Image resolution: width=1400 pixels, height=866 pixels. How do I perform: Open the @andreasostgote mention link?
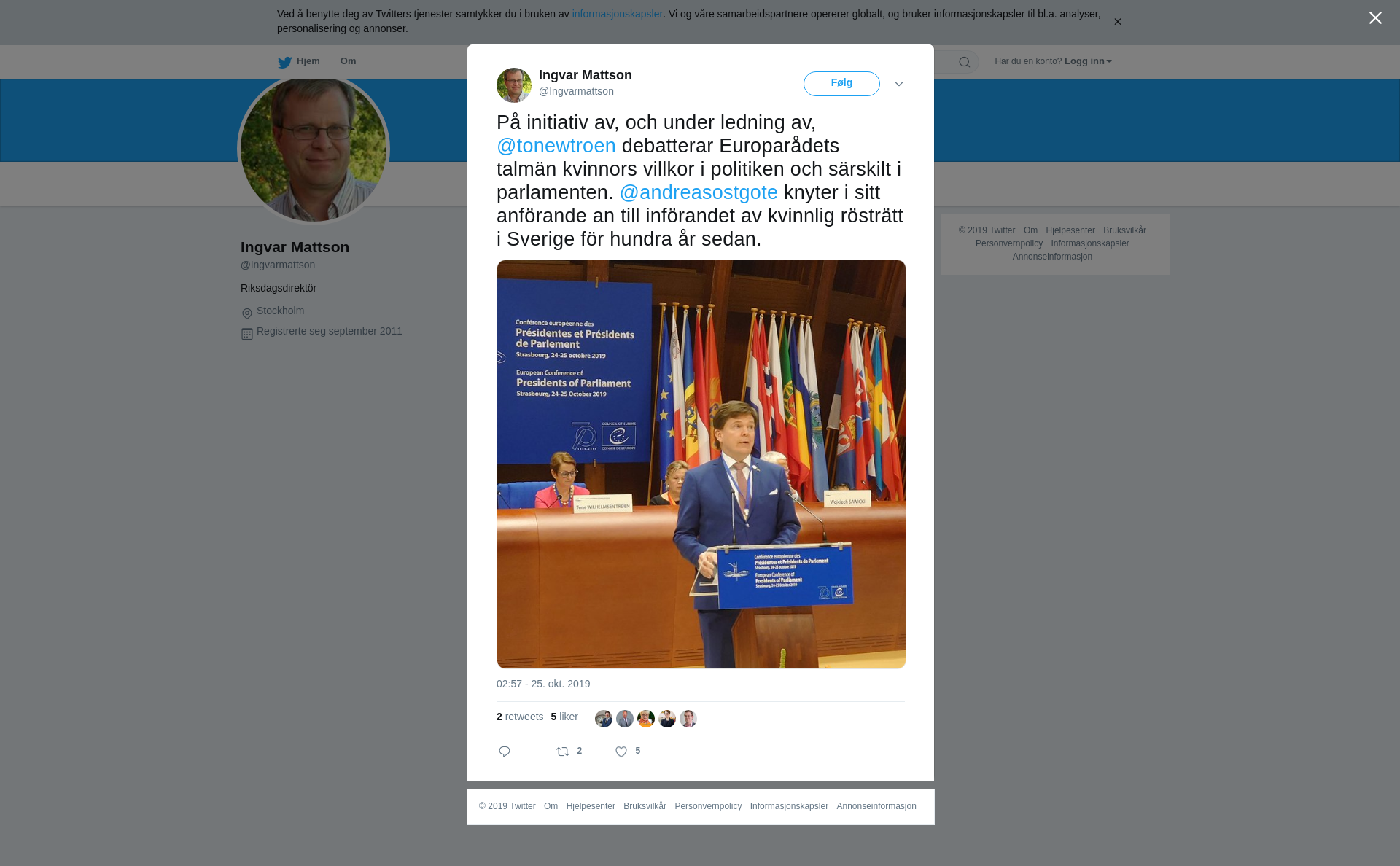[699, 192]
